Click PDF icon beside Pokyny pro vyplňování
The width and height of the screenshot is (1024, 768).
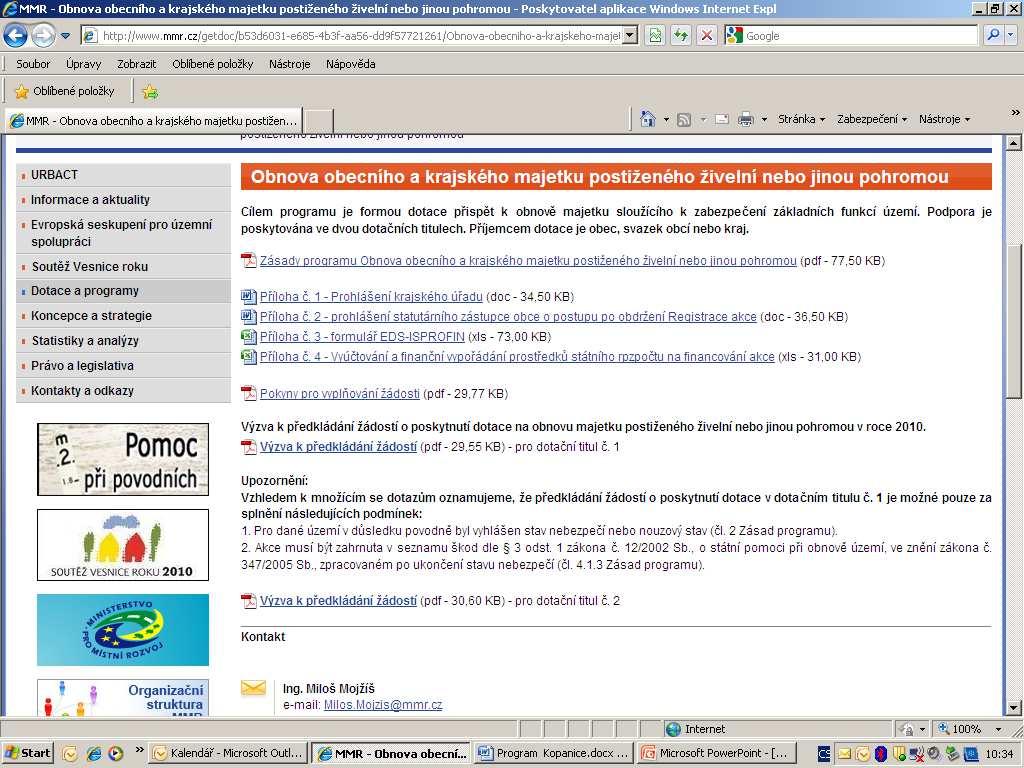[x=249, y=393]
